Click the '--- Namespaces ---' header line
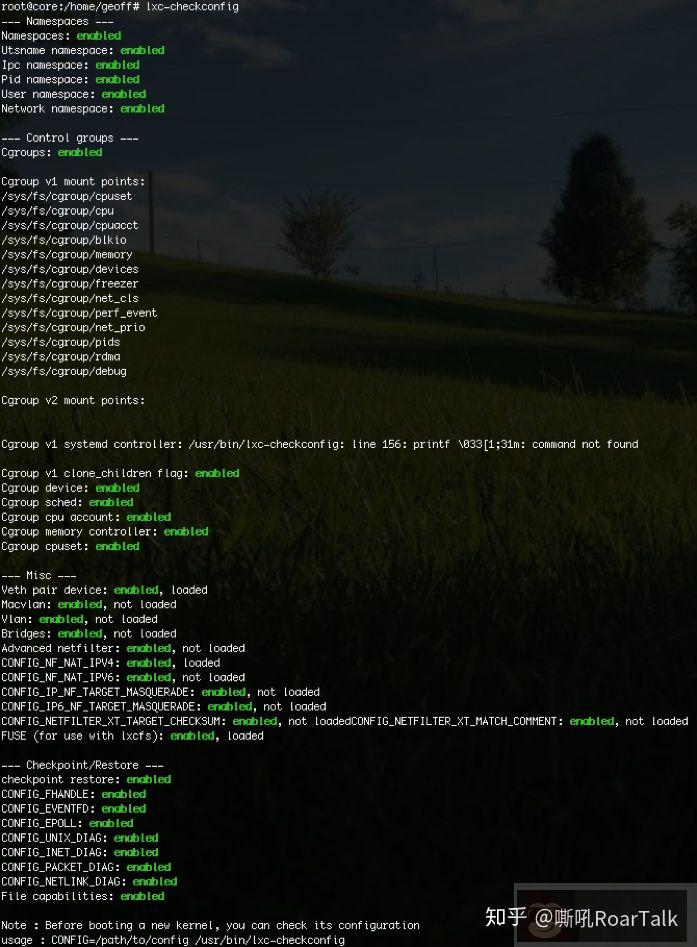The height and width of the screenshot is (947, 697). click(x=57, y=21)
